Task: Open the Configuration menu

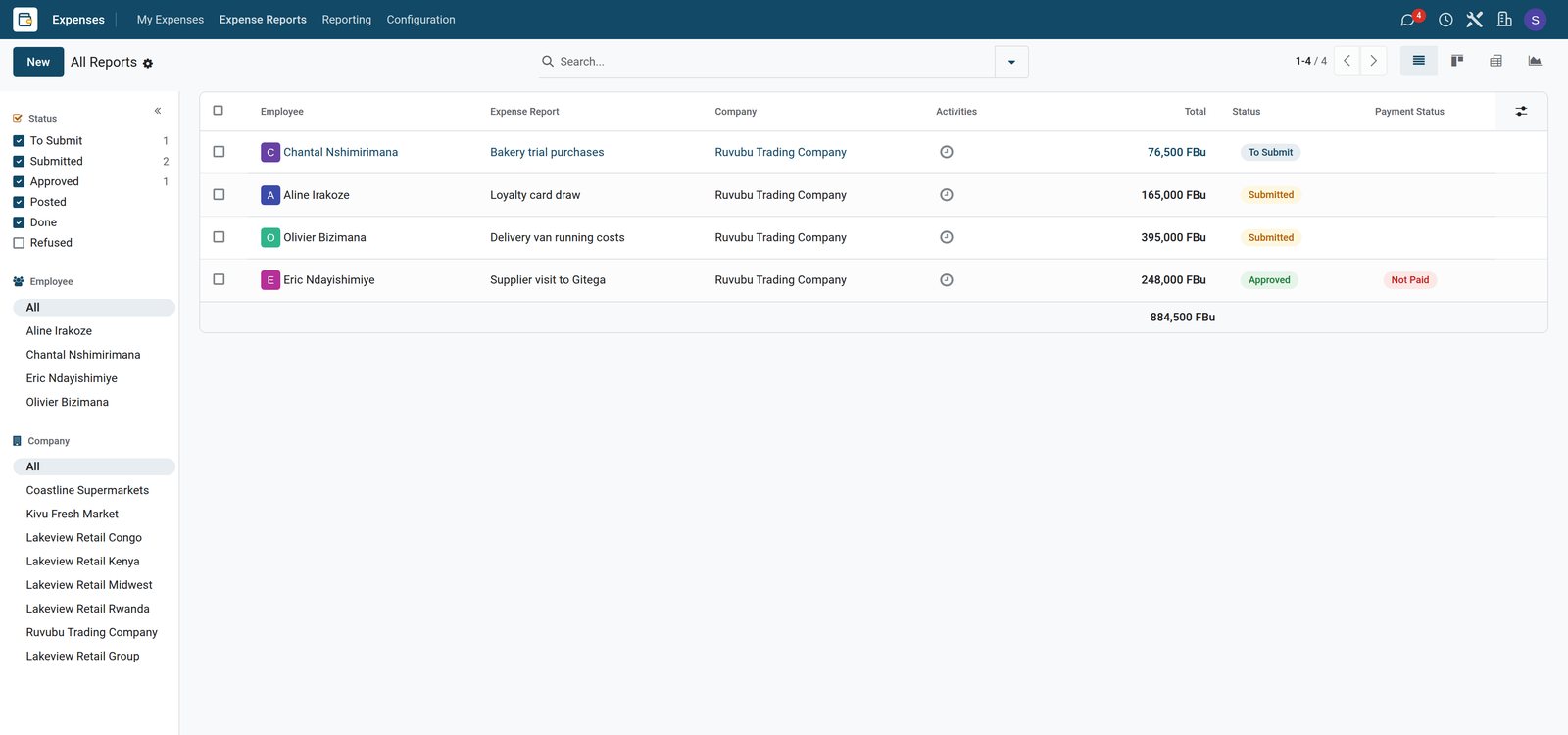Action: [421, 20]
